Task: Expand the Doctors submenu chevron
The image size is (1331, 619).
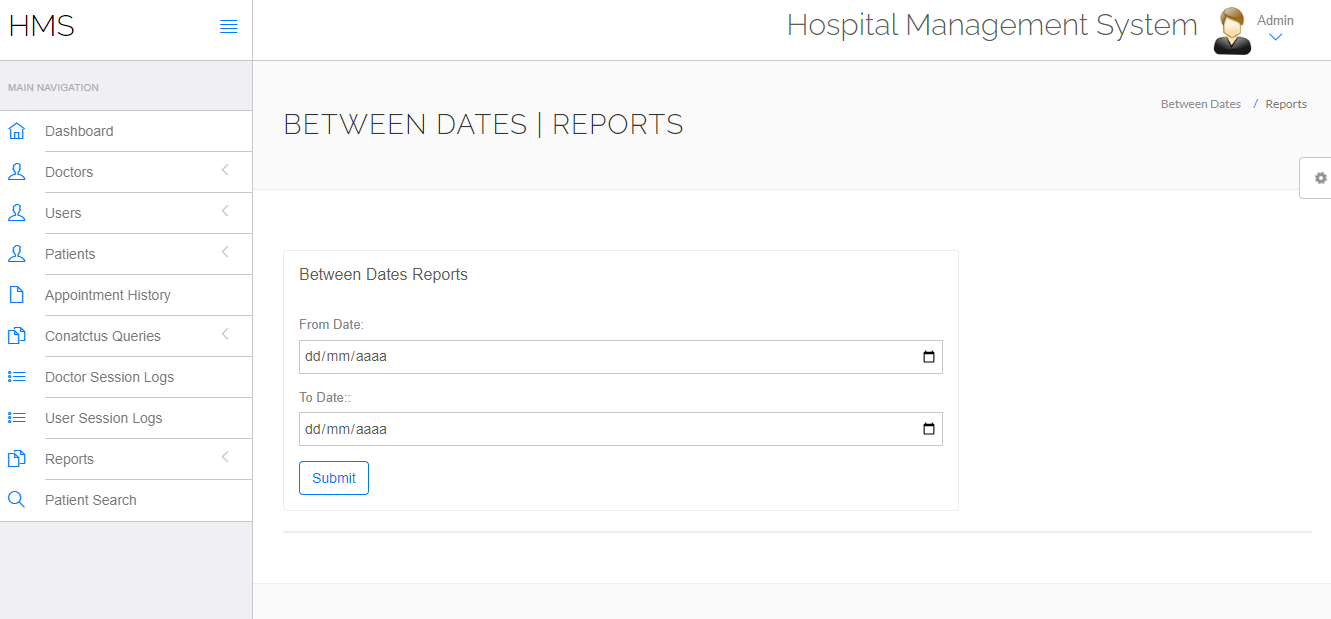Action: click(225, 170)
